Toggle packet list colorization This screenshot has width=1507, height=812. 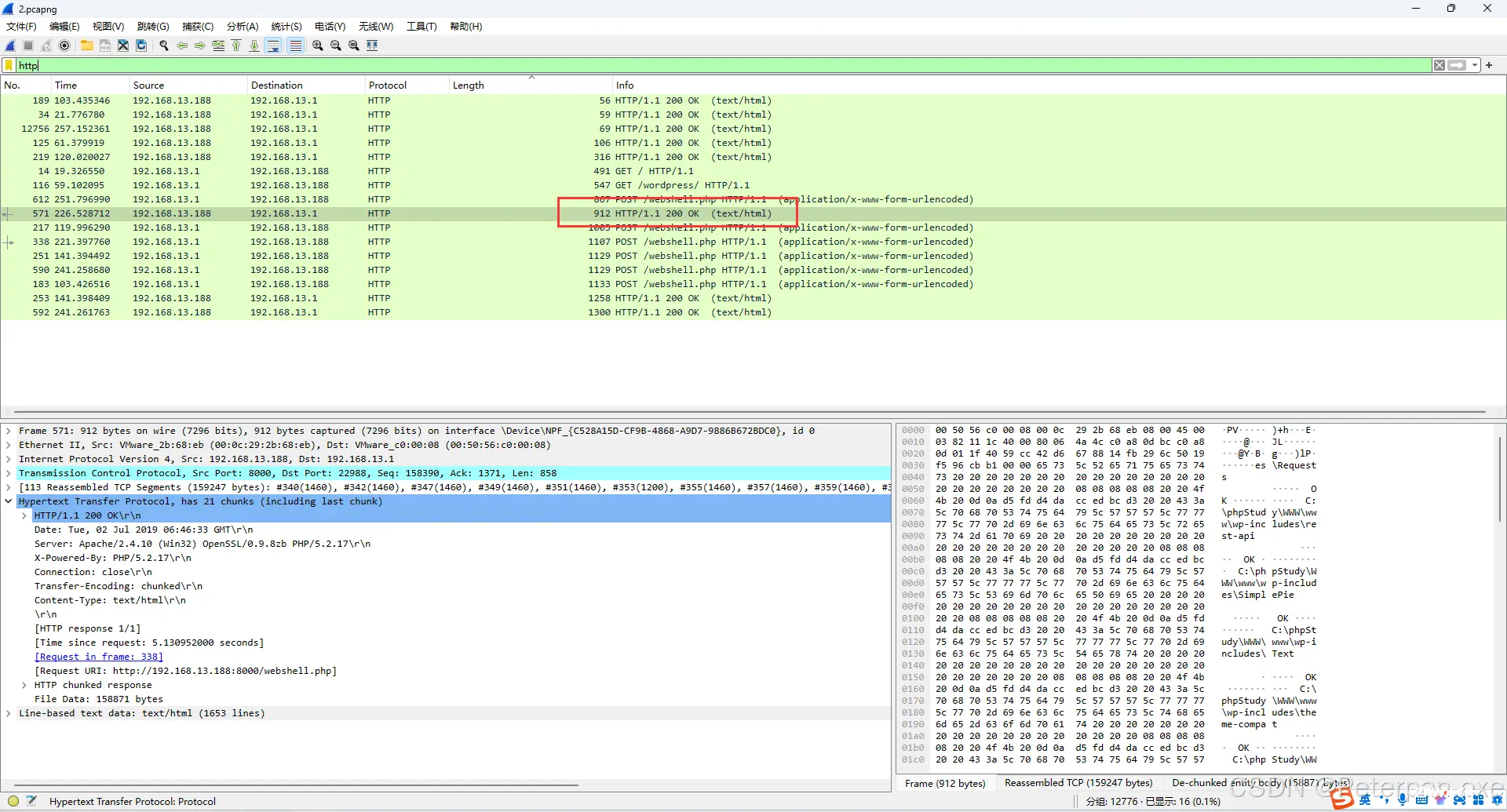295,46
